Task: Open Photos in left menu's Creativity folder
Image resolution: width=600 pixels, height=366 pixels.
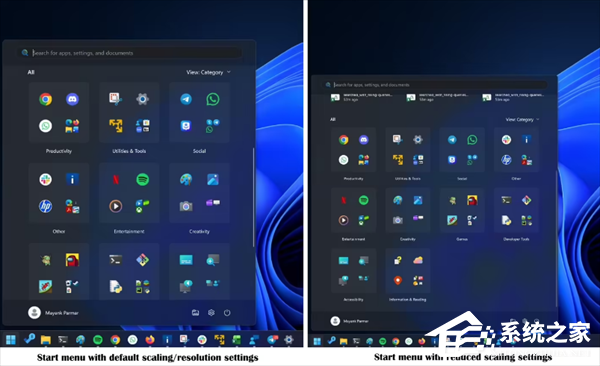Action: pyautogui.click(x=213, y=179)
